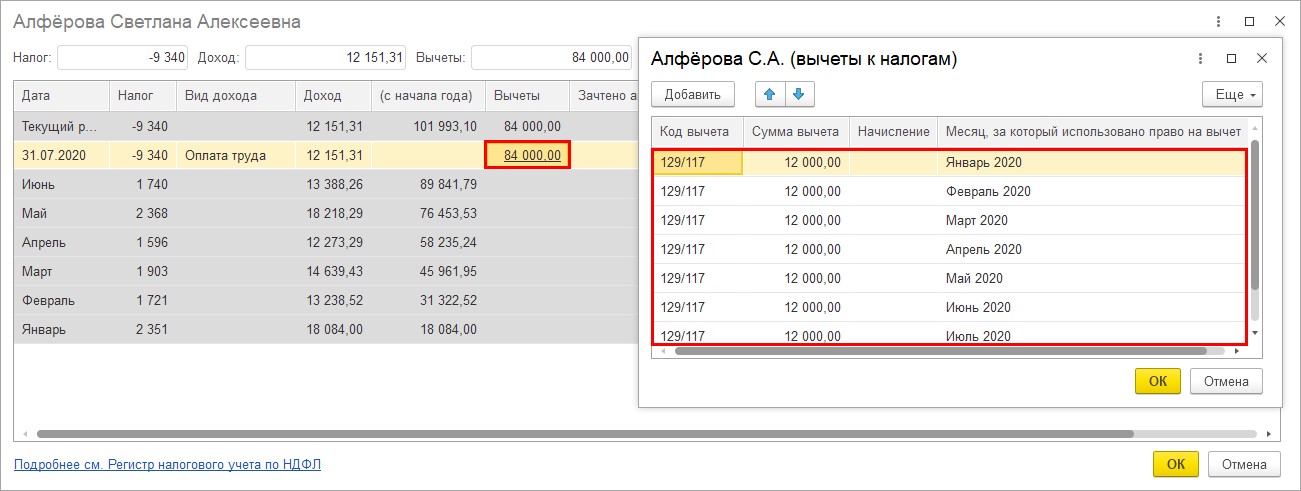The image size is (1301, 491).
Task: Select the Май 2020 deduction row
Action: (x=950, y=278)
